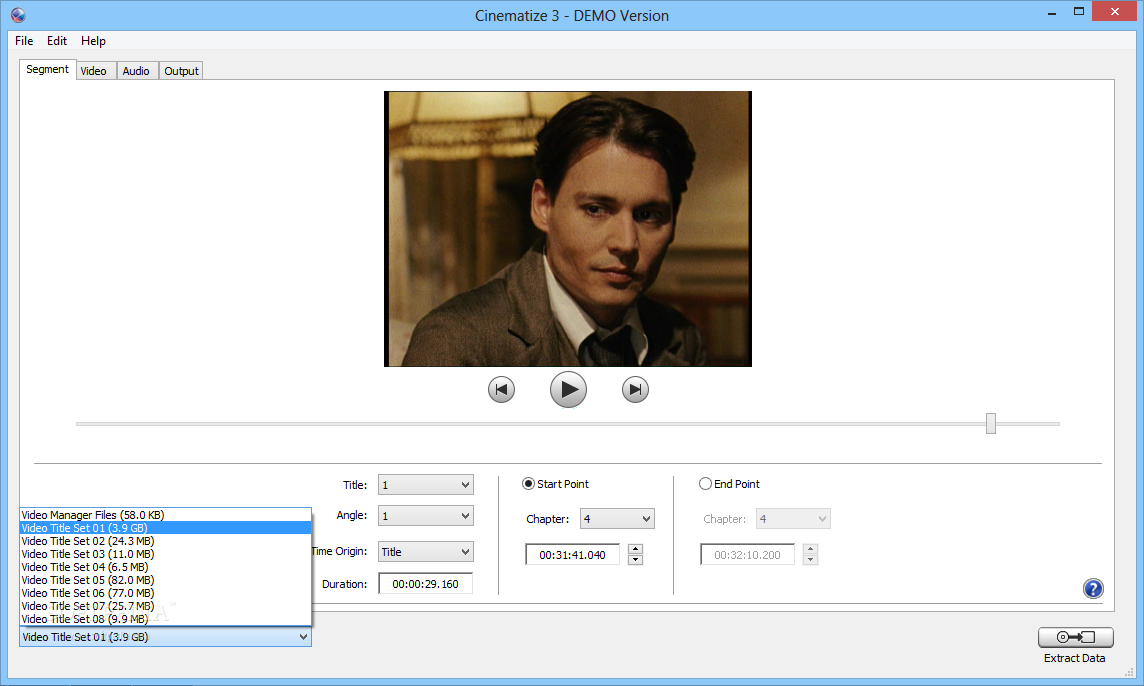Image resolution: width=1144 pixels, height=686 pixels.
Task: Increase start time with up stepper arrow
Action: point(635,549)
